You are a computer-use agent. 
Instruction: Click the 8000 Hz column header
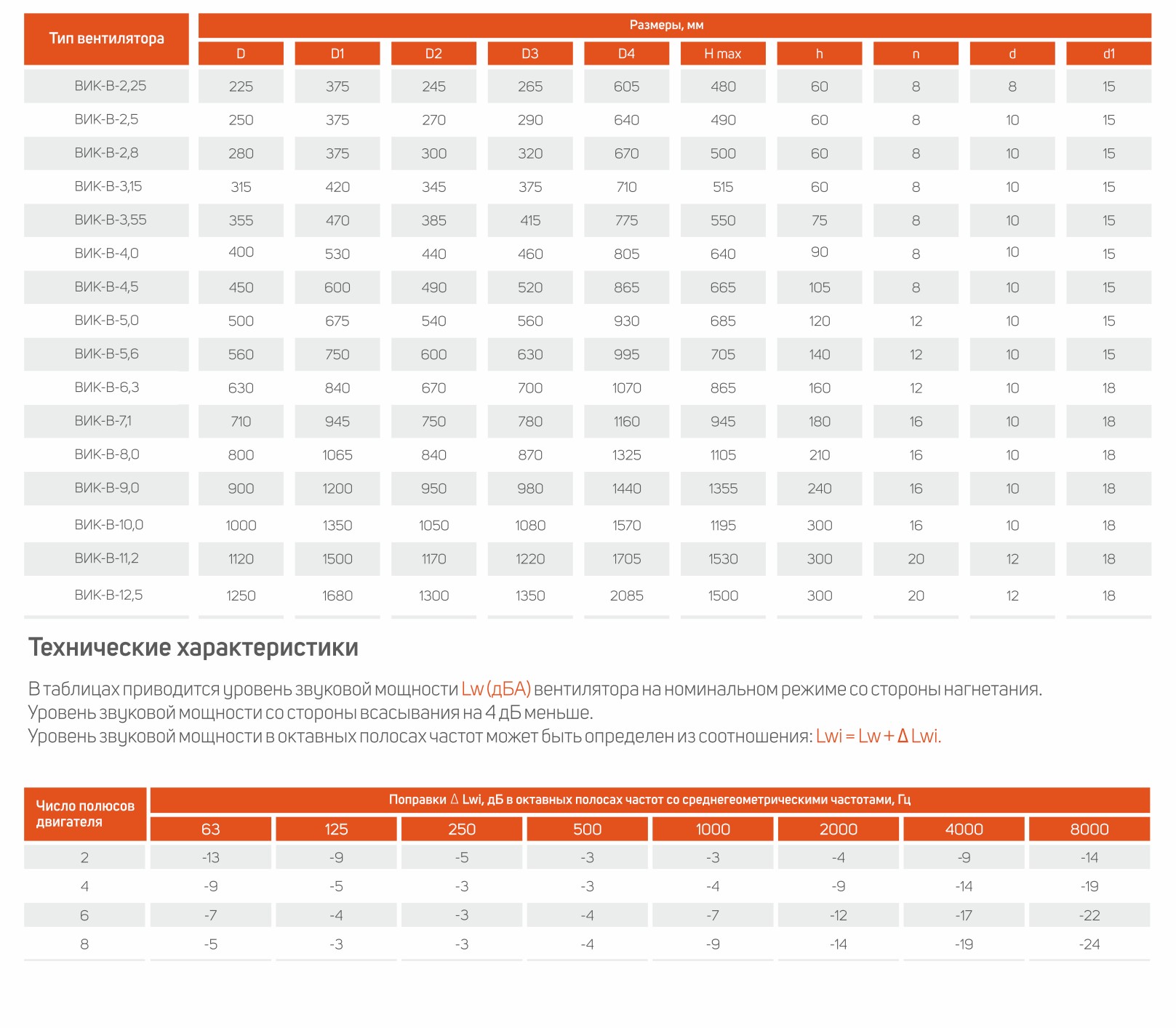click(1089, 829)
